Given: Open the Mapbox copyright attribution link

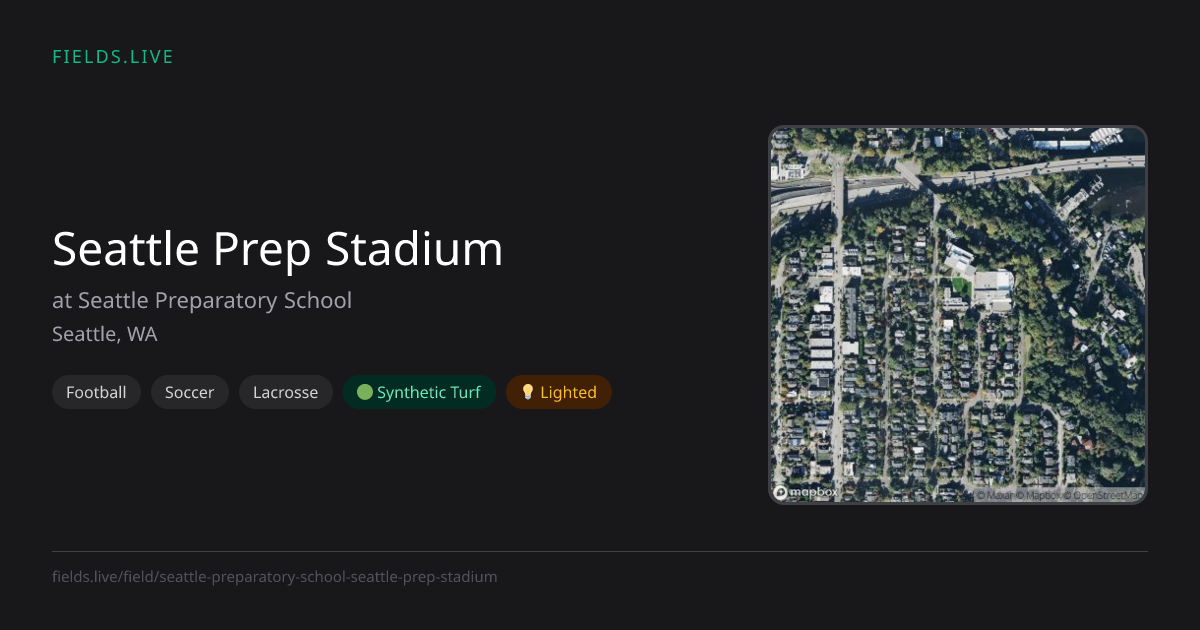Looking at the screenshot, I should [1038, 495].
